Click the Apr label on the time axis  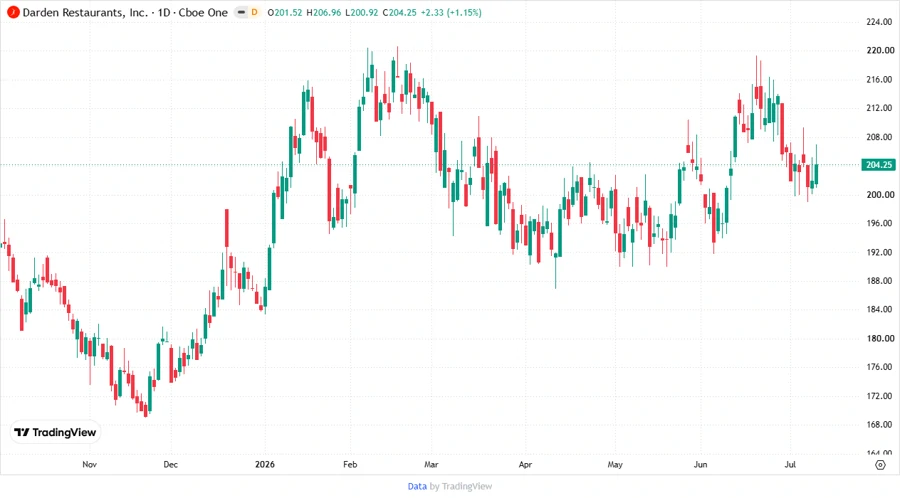click(x=525, y=464)
